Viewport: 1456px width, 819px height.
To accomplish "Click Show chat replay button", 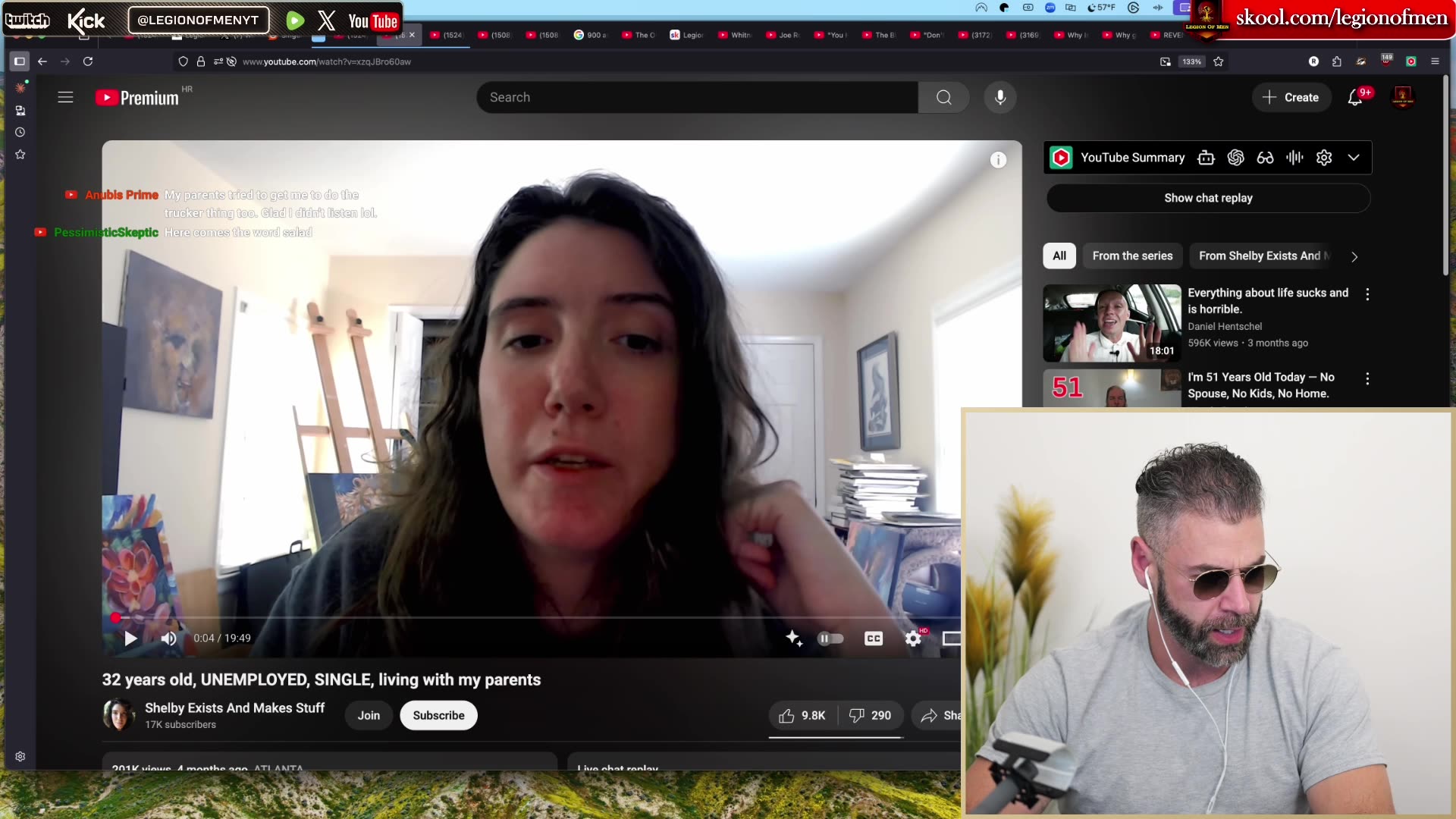I will point(1208,198).
